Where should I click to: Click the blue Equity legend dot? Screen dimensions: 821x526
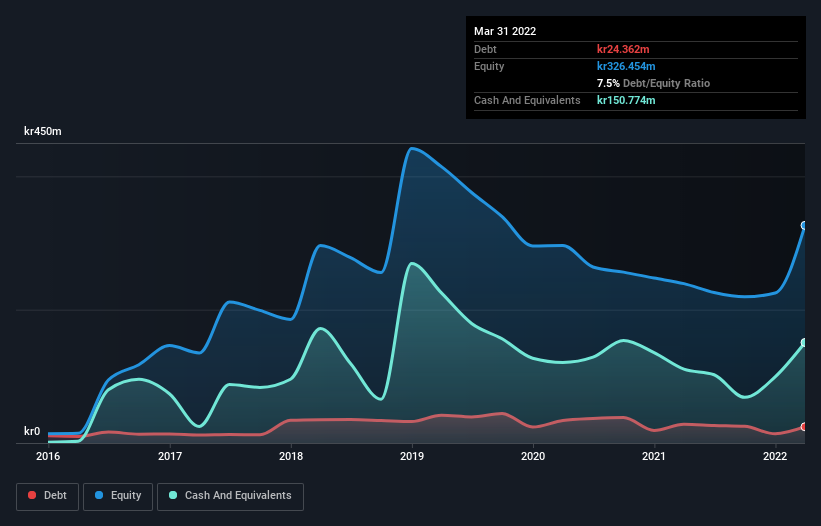coord(99,495)
